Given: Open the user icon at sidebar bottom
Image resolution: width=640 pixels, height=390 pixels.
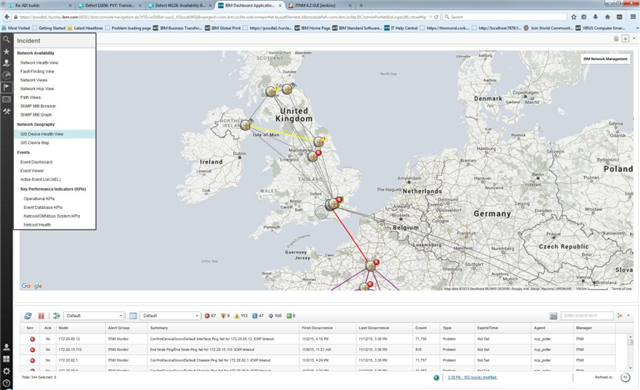Looking at the screenshot, I should point(6,347).
